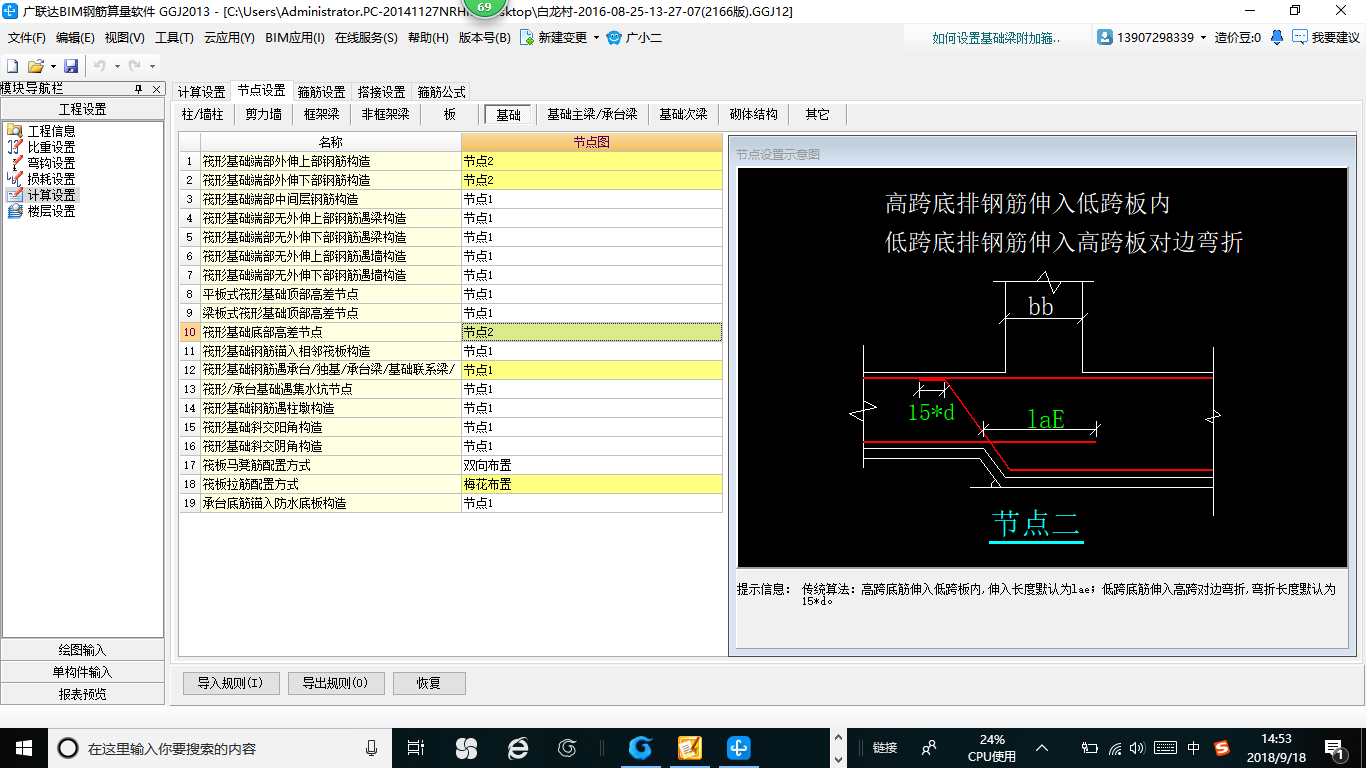The height and width of the screenshot is (768, 1366).
Task: Click 梅花布置 cell for 筏板拉筋配置方式
Action: point(591,484)
